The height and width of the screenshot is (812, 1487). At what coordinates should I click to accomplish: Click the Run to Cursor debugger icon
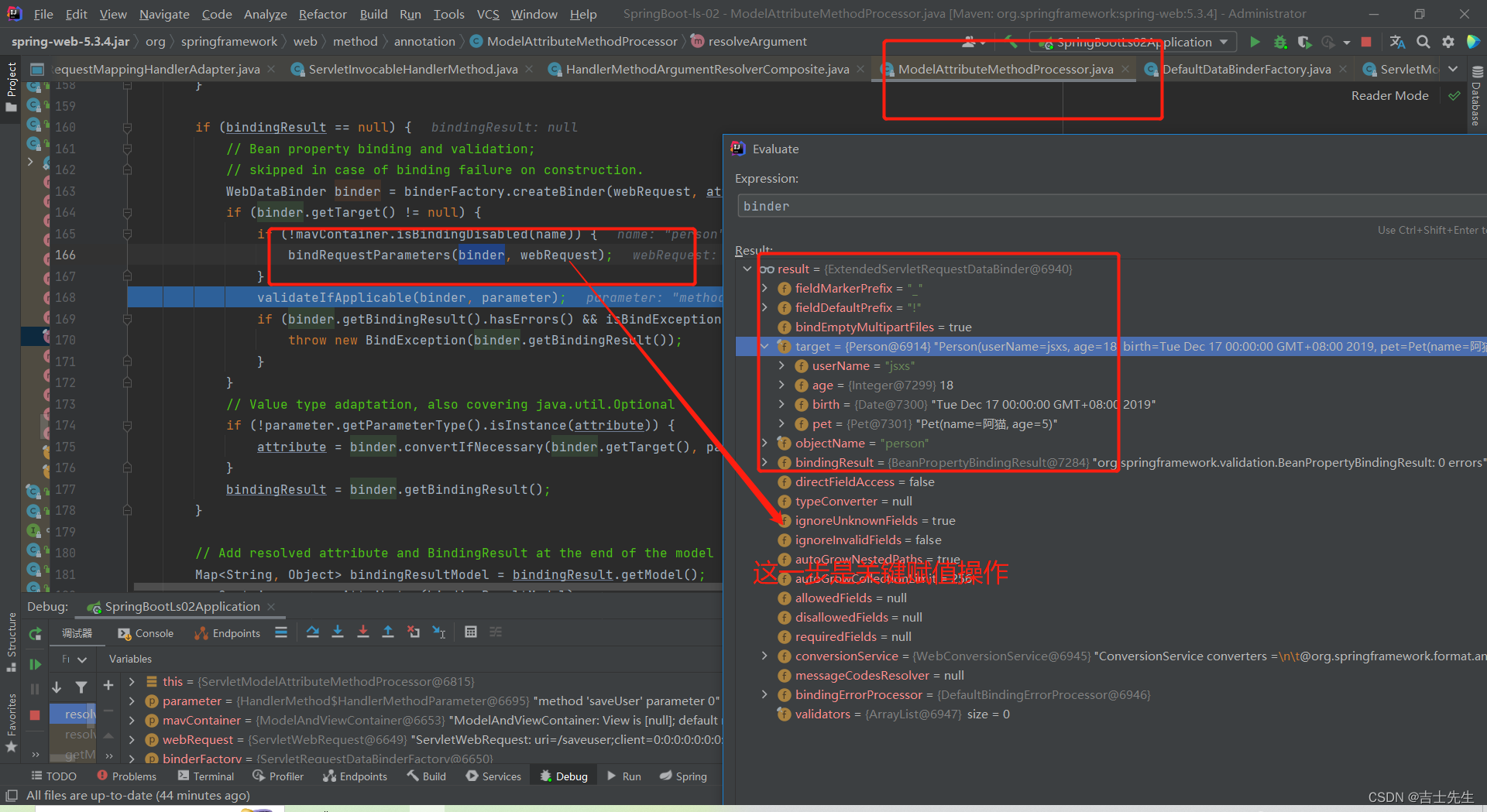pos(439,632)
